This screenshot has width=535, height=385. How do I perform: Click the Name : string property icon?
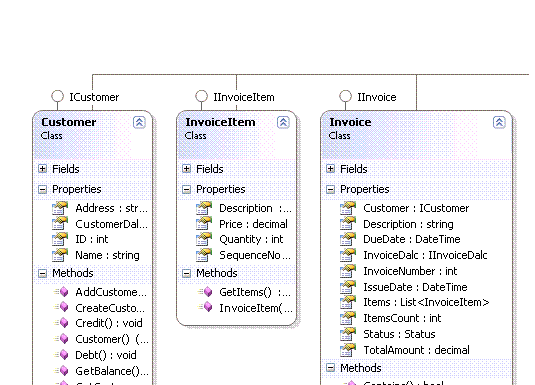(60, 255)
